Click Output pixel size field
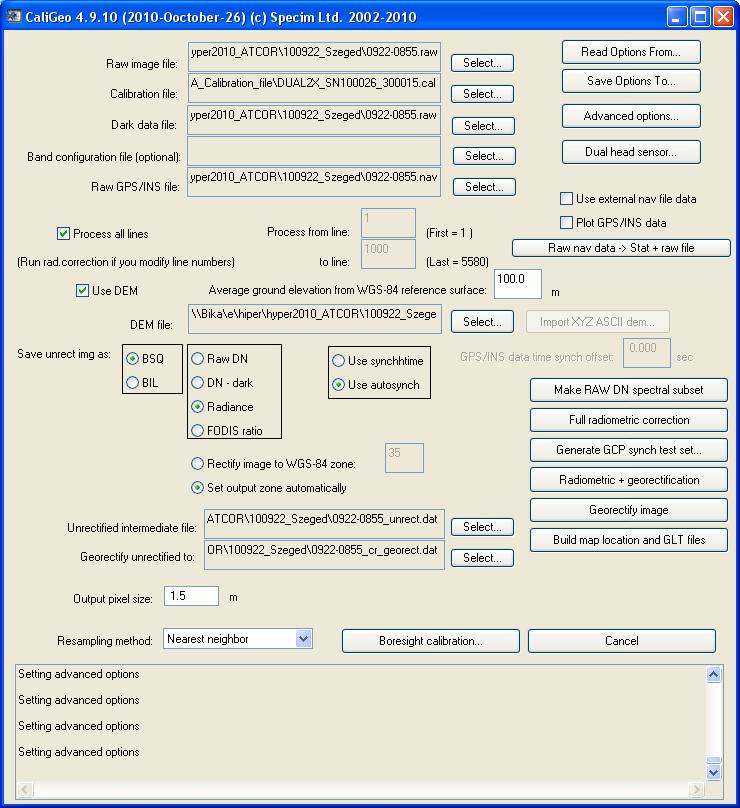740x808 pixels. click(191, 596)
